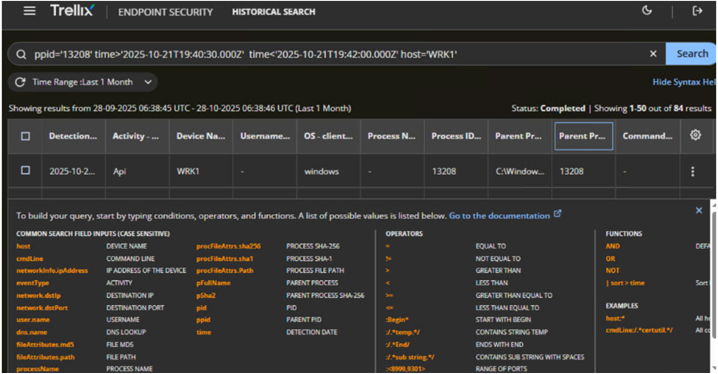Sort by OS - client column header
The width and height of the screenshot is (718, 374).
[x=328, y=136]
